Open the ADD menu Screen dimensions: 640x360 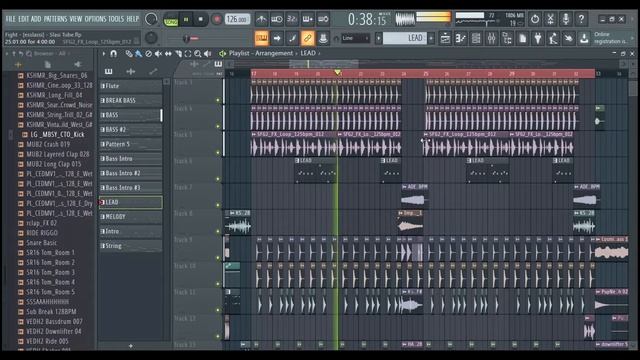[x=36, y=19]
